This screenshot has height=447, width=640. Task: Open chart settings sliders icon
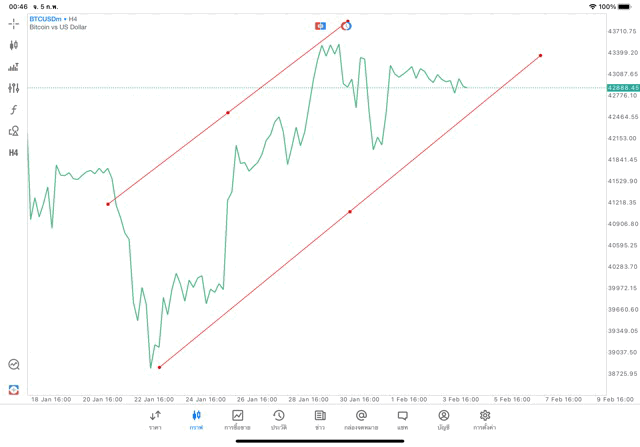pyautogui.click(x=14, y=88)
